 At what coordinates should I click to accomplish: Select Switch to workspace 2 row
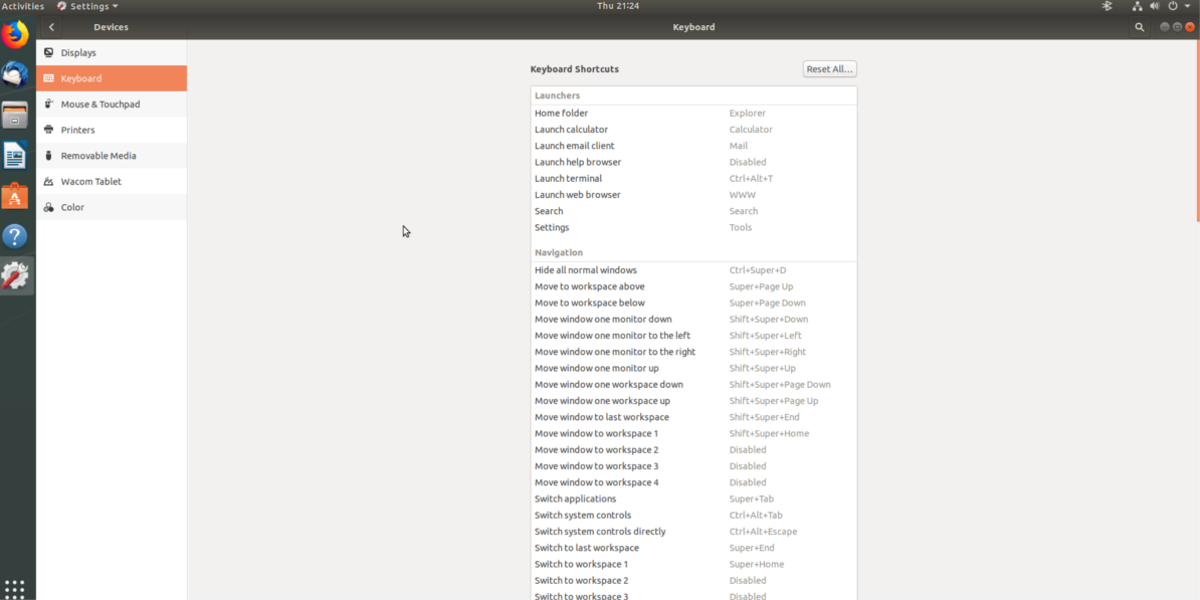point(693,580)
